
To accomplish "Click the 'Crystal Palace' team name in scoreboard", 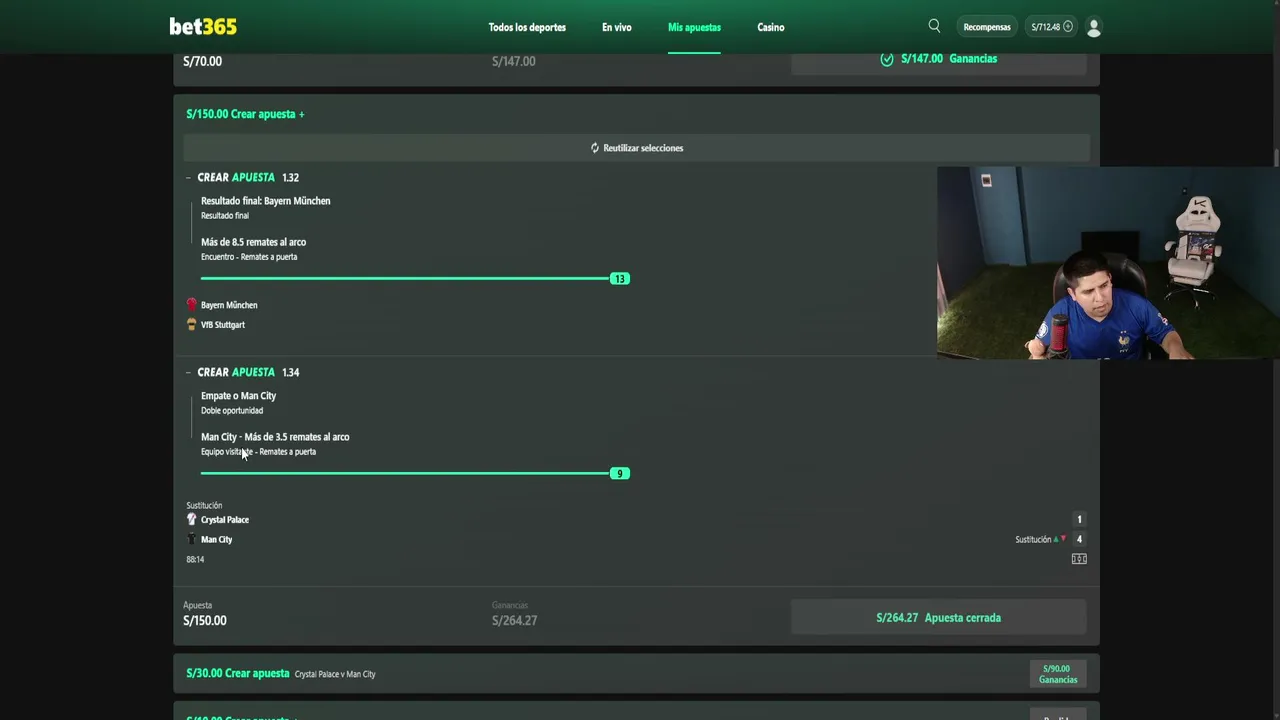I will click(225, 520).
